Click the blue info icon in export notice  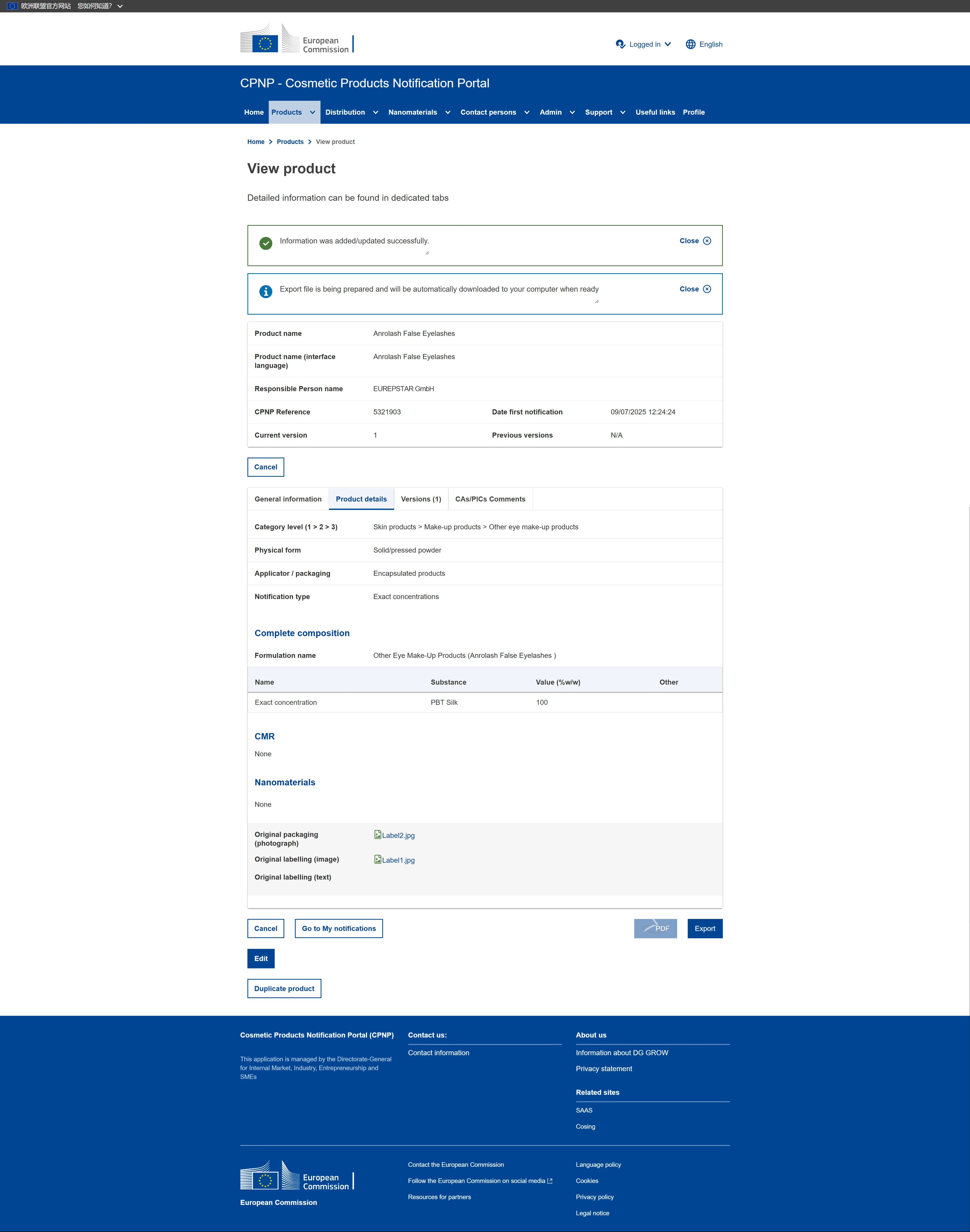tap(266, 291)
